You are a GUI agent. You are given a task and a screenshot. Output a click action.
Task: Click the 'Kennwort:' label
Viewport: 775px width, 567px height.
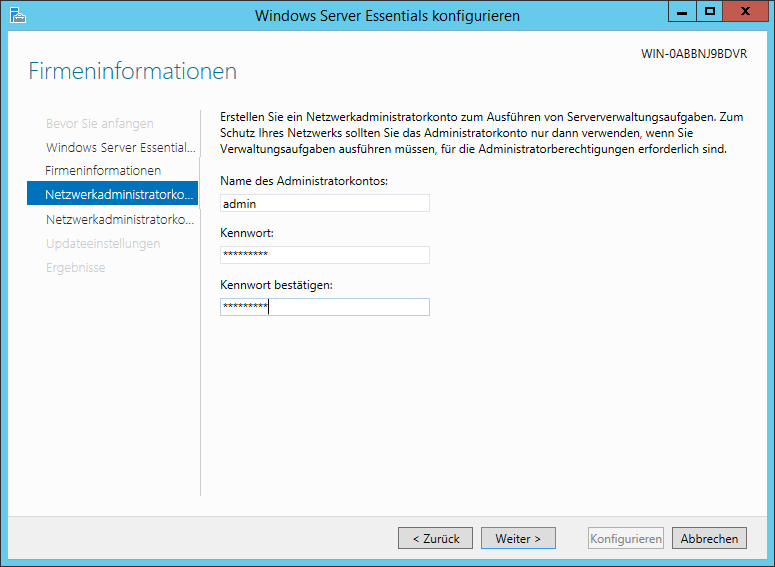247,233
